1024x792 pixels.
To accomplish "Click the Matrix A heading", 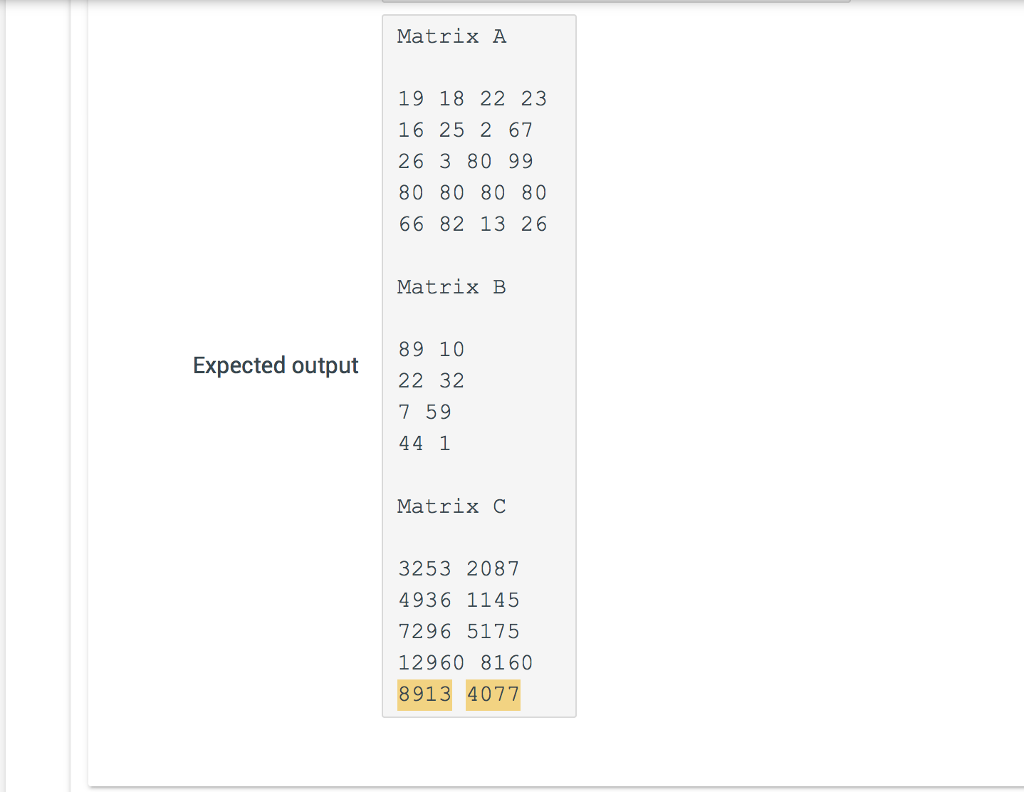I will (451, 36).
